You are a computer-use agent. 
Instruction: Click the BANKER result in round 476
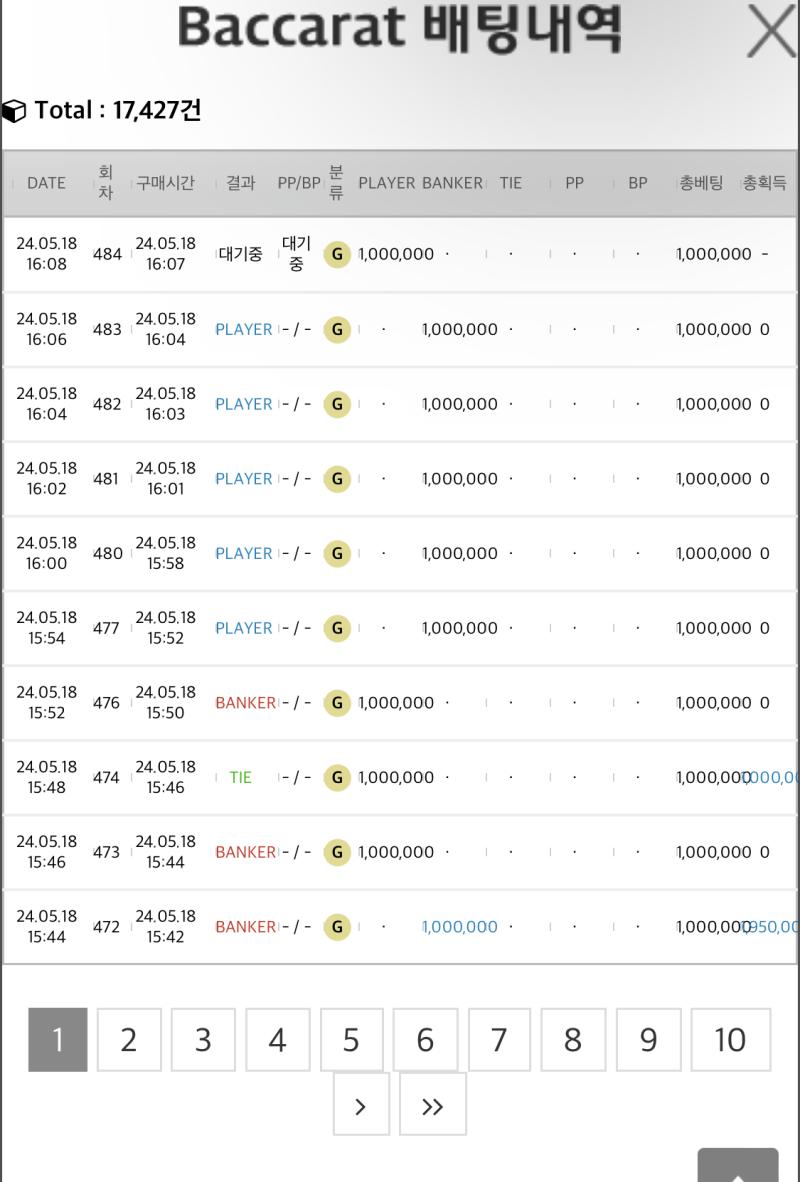[x=246, y=703]
